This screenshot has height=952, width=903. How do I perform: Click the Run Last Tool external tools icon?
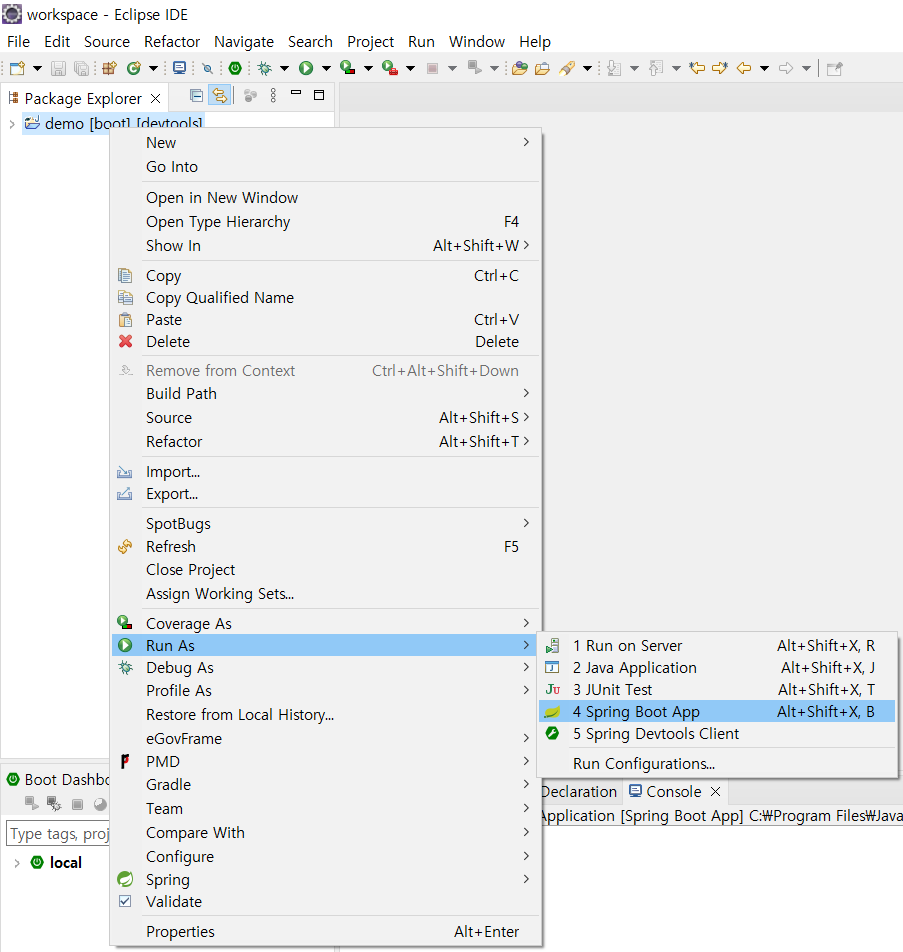coord(390,68)
